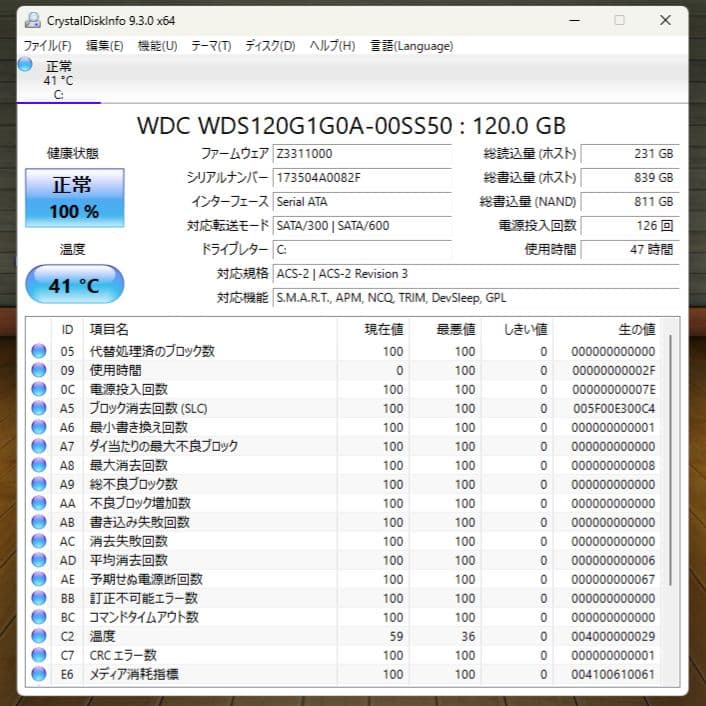The width and height of the screenshot is (706, 706).
Task: Open the ファイル(F) menu
Action: [47, 46]
